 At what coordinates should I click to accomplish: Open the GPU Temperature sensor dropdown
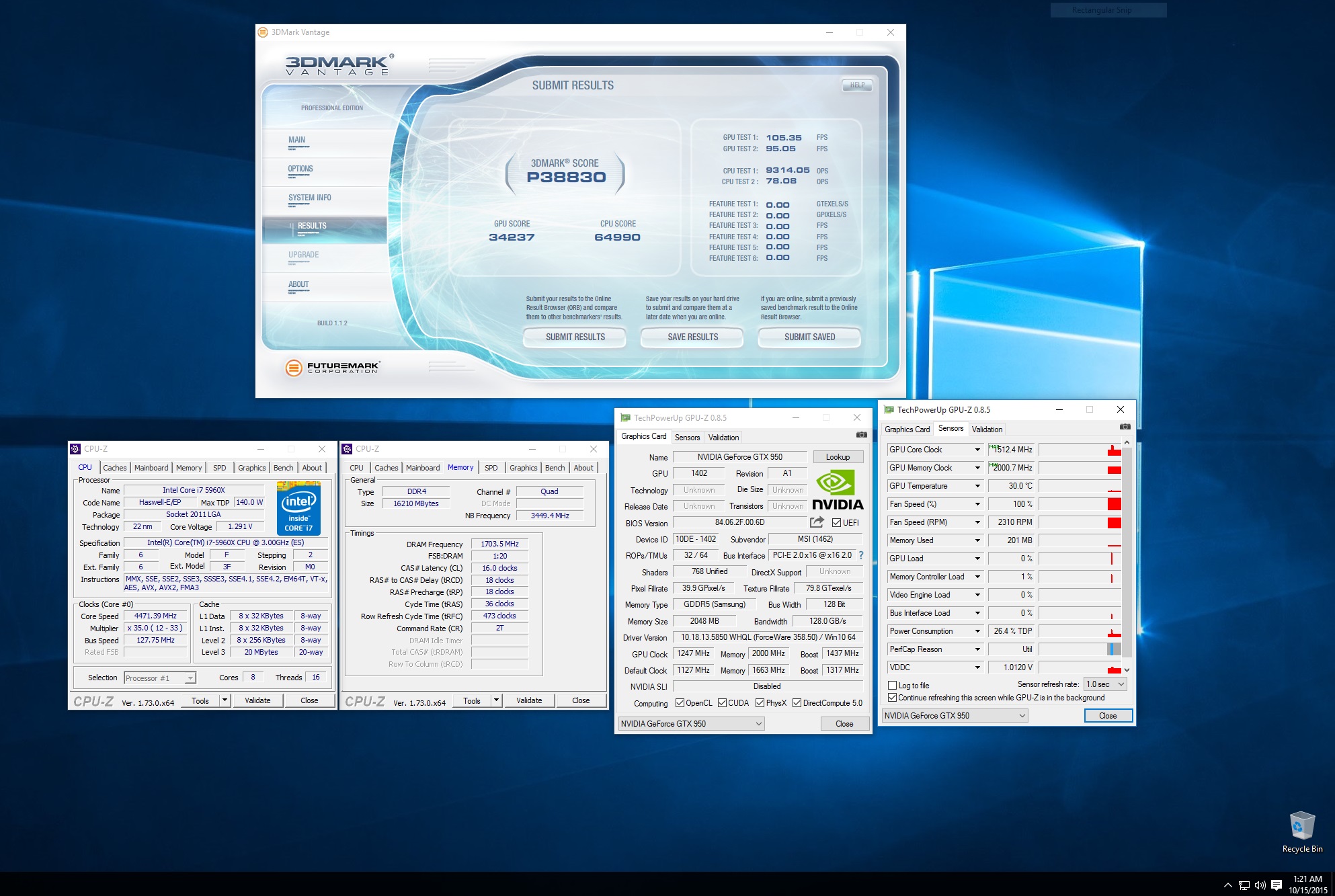977,486
